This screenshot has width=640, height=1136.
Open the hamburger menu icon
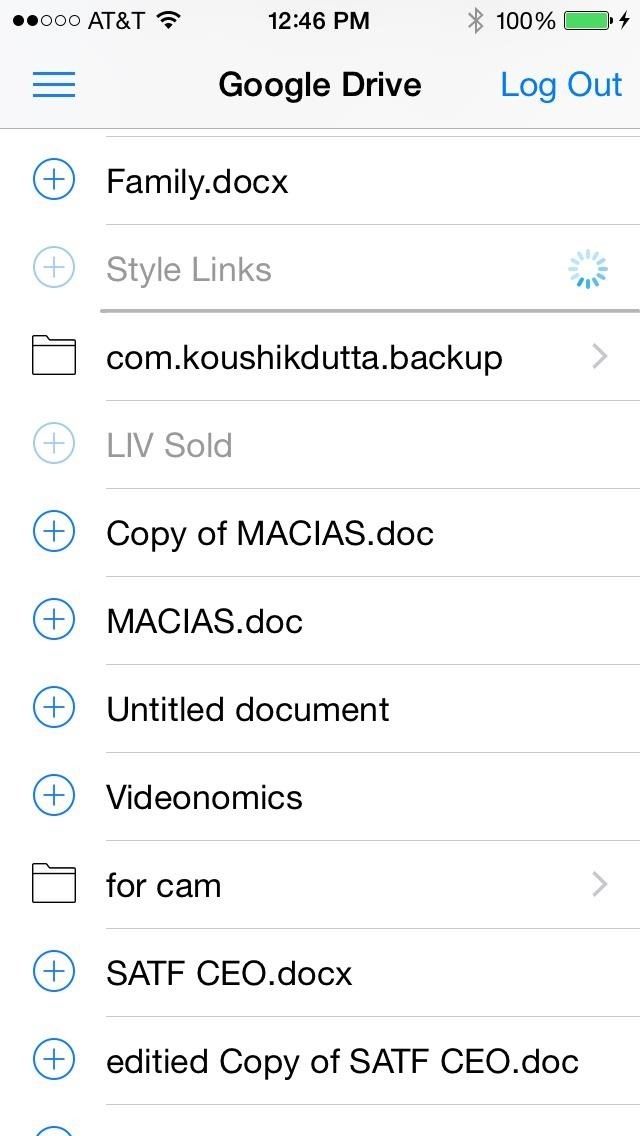54,85
